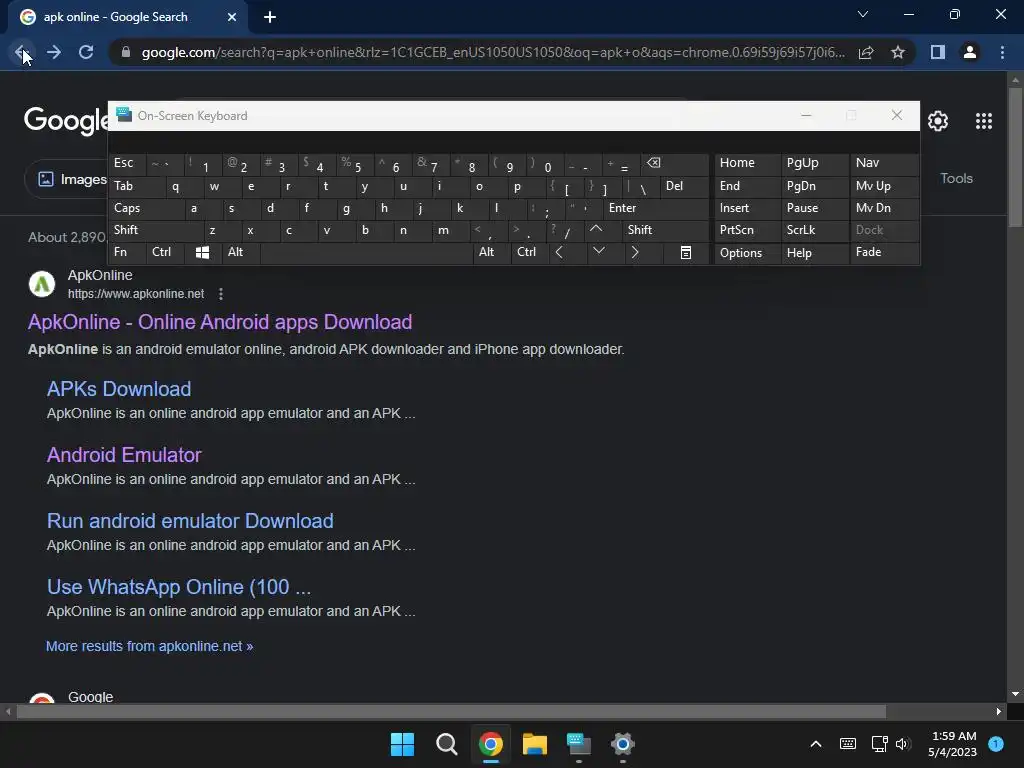Toggle the Fn key on keyboard
This screenshot has height=768, width=1024.
tap(127, 252)
